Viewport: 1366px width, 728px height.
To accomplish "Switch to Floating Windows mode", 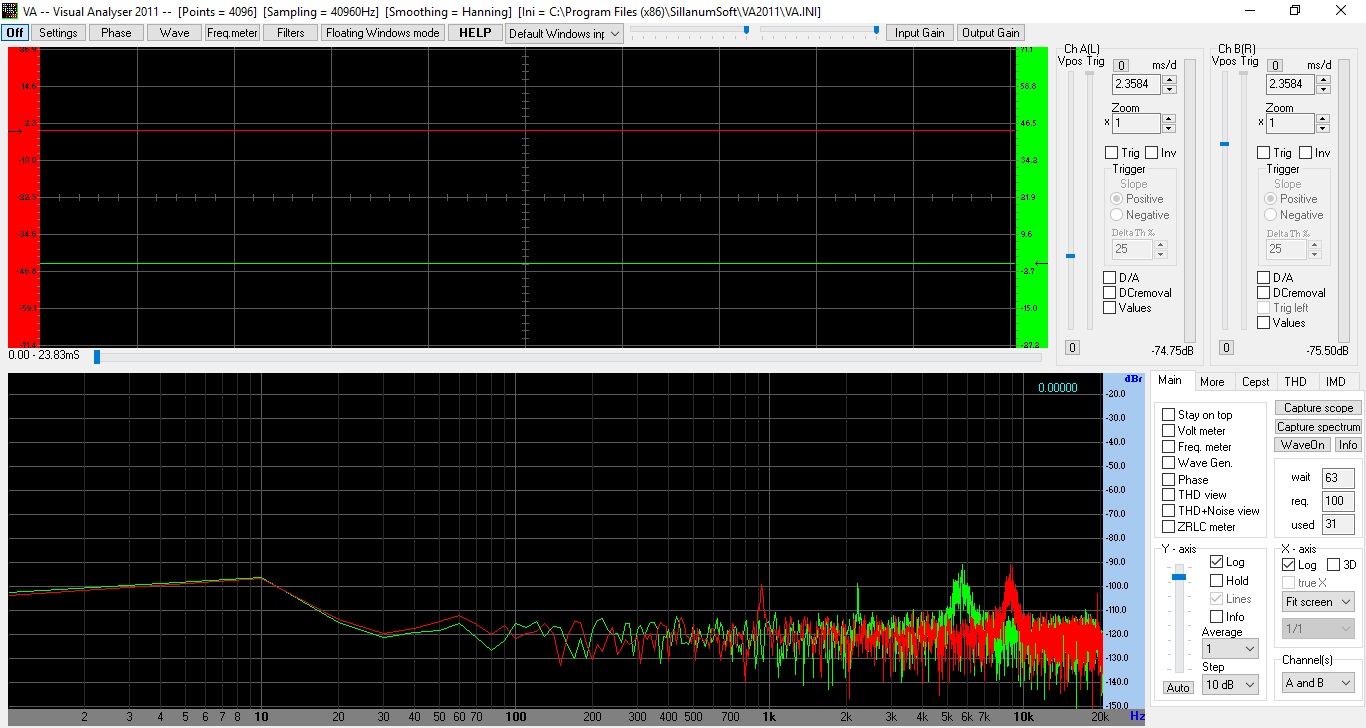I will [383, 33].
